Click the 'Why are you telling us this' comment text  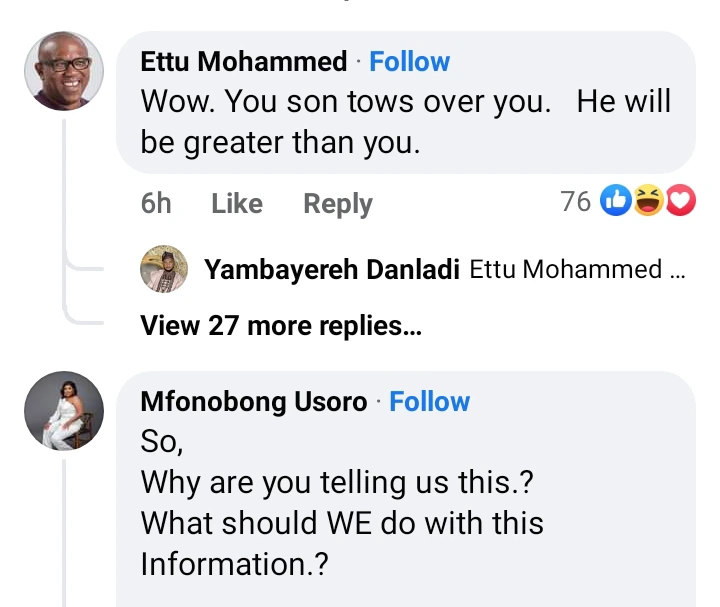pyautogui.click(x=337, y=482)
